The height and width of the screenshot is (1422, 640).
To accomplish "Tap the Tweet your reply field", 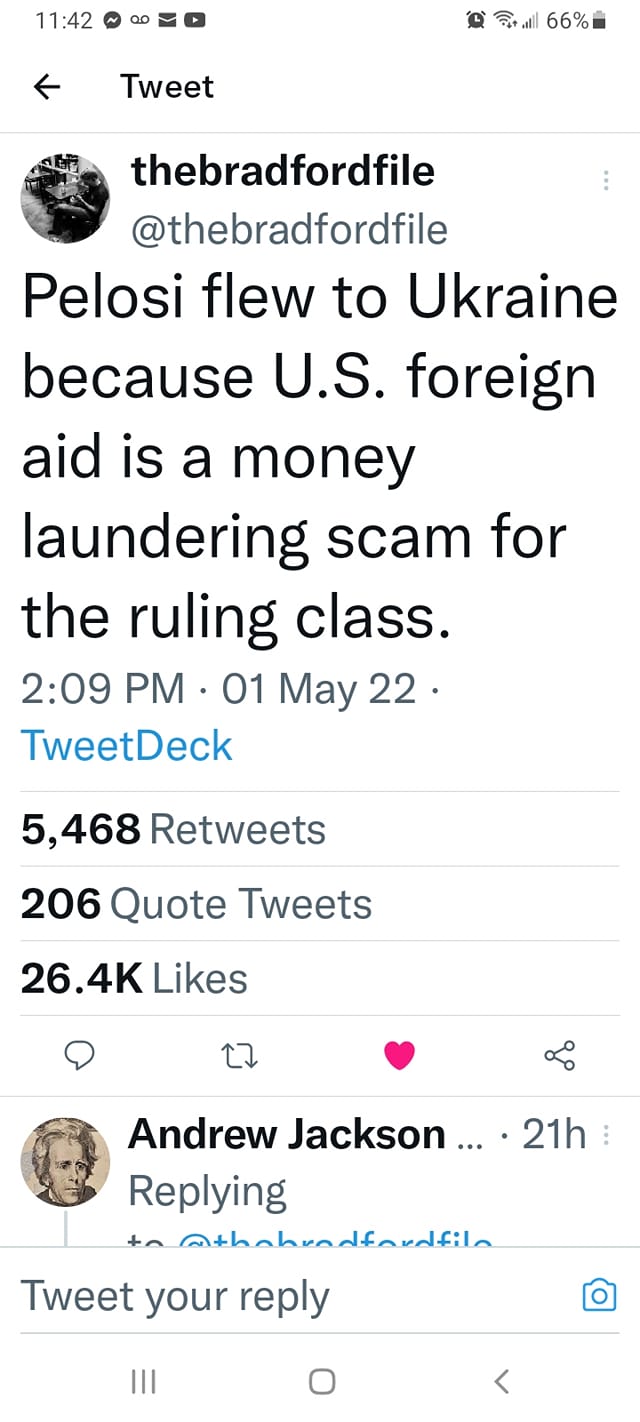I will [x=290, y=1296].
